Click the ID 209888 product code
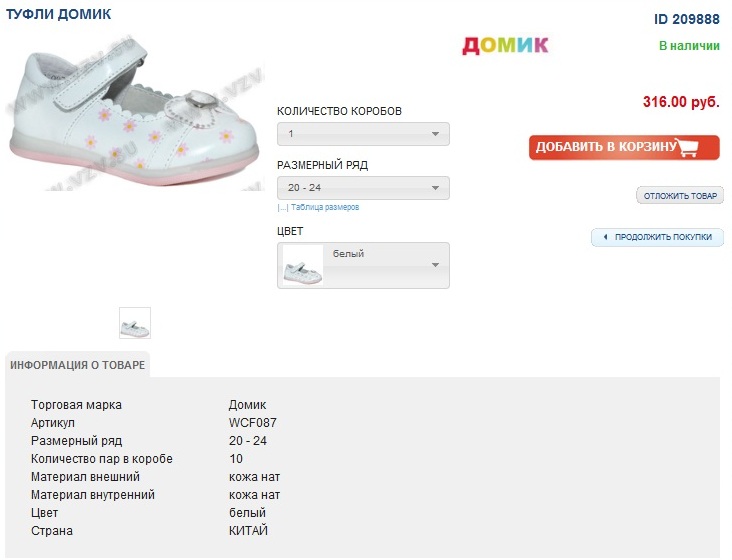Viewport: 732px width, 560px height. pyautogui.click(x=687, y=18)
